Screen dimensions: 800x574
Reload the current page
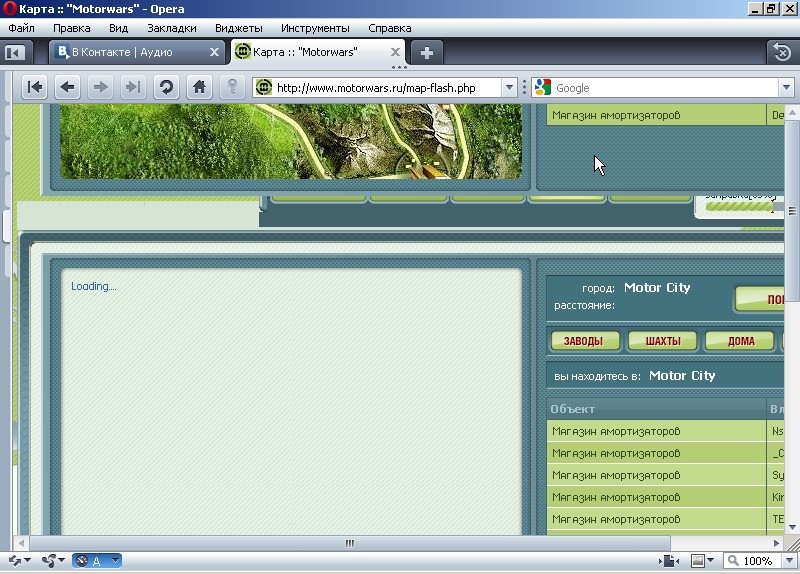(166, 87)
